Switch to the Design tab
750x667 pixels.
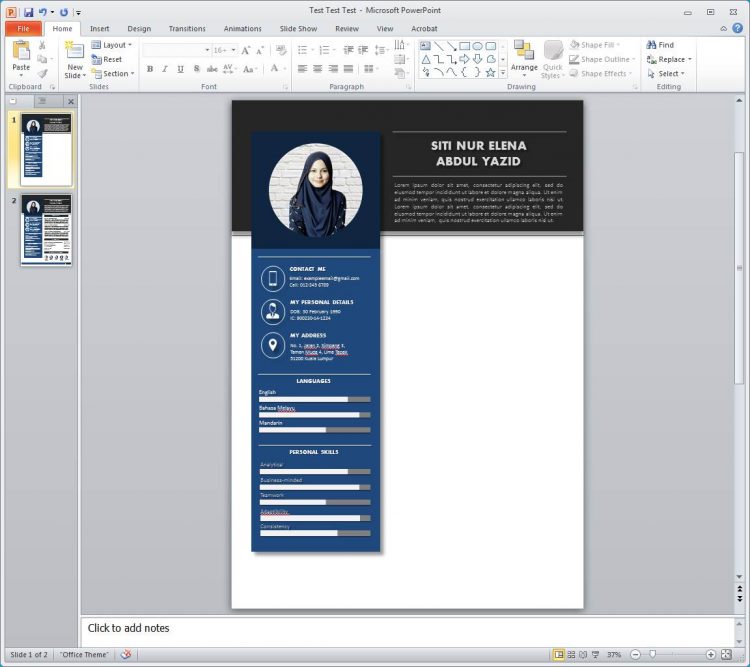[139, 29]
